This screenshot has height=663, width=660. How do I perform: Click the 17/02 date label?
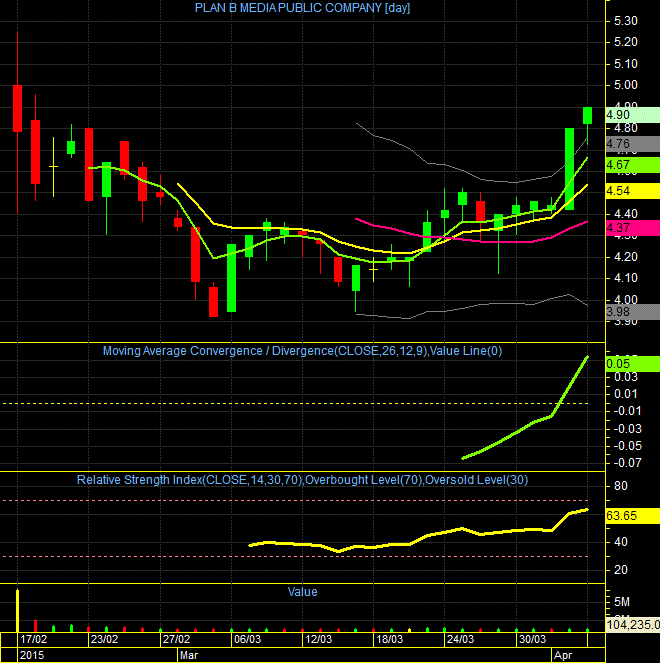point(33,639)
